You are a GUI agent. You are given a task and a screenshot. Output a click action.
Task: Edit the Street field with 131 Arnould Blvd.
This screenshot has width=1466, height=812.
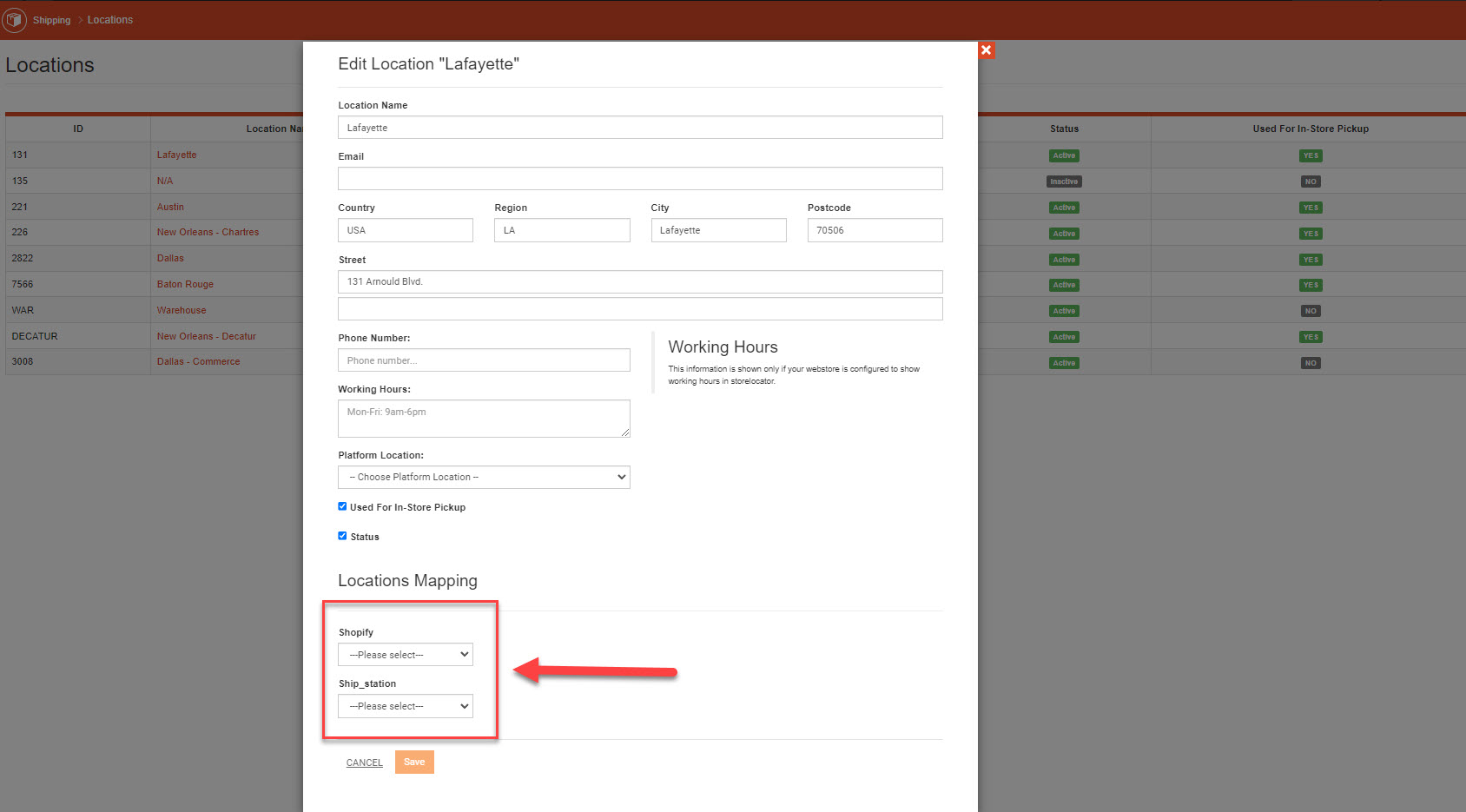(640, 281)
